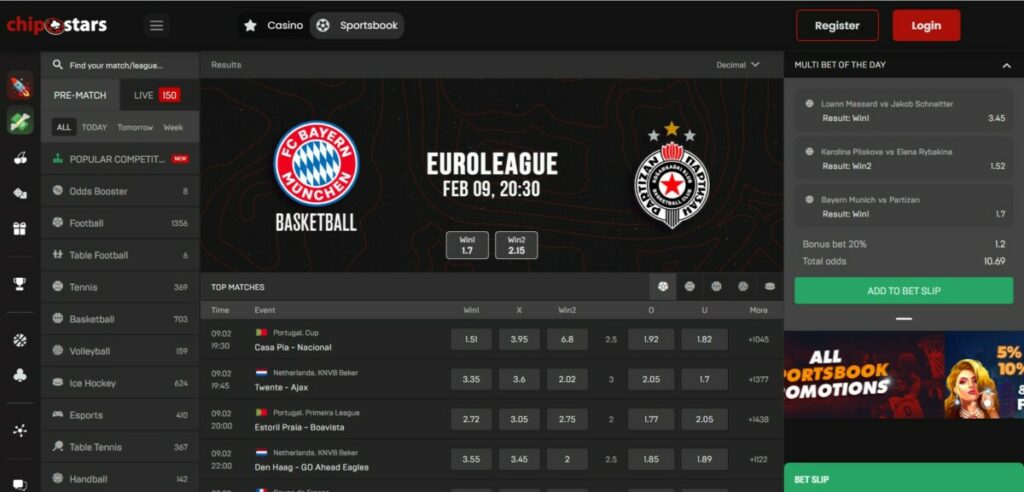Select the LIVE tab

(x=157, y=95)
